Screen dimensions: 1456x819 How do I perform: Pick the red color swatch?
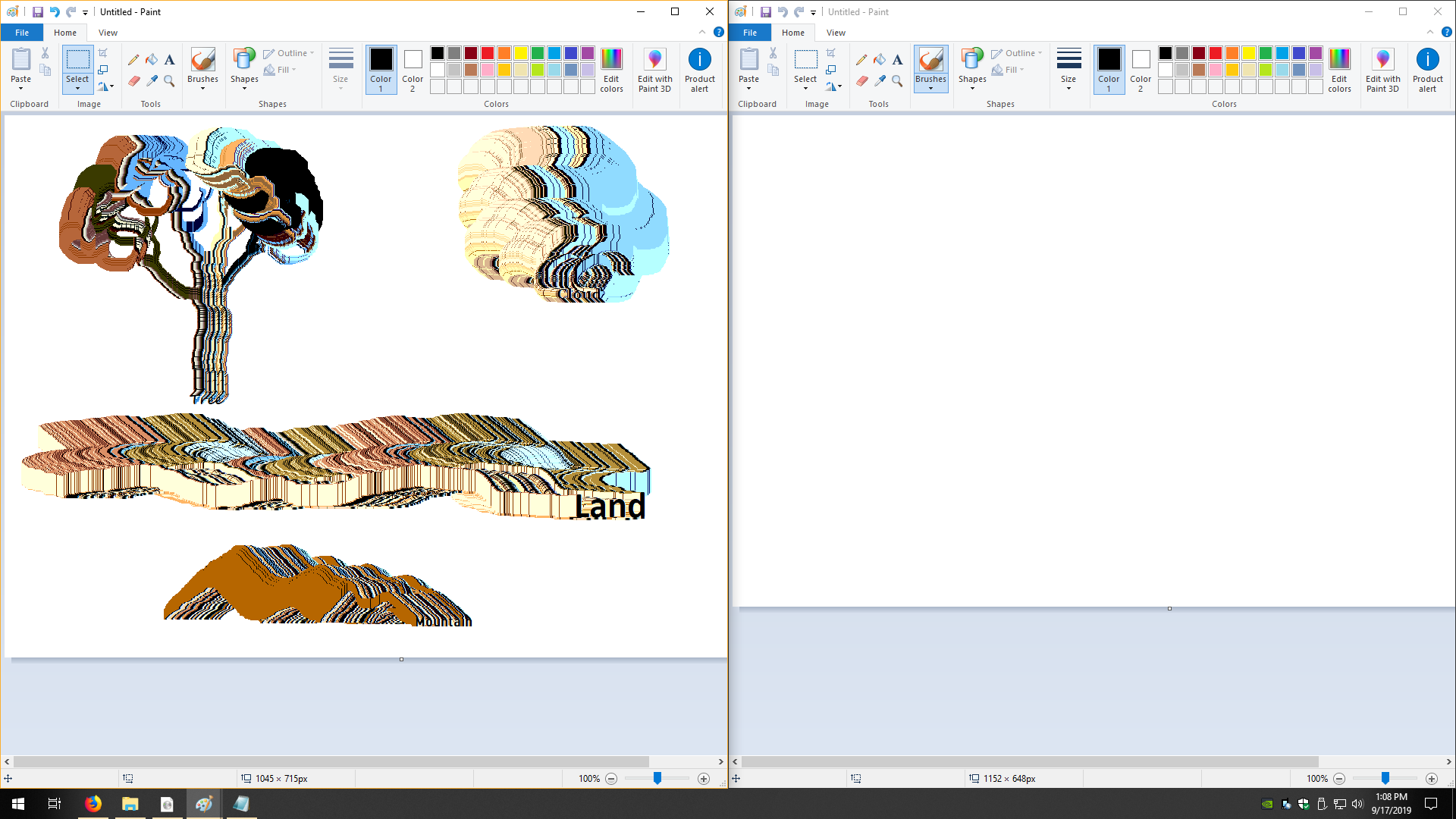coord(488,53)
